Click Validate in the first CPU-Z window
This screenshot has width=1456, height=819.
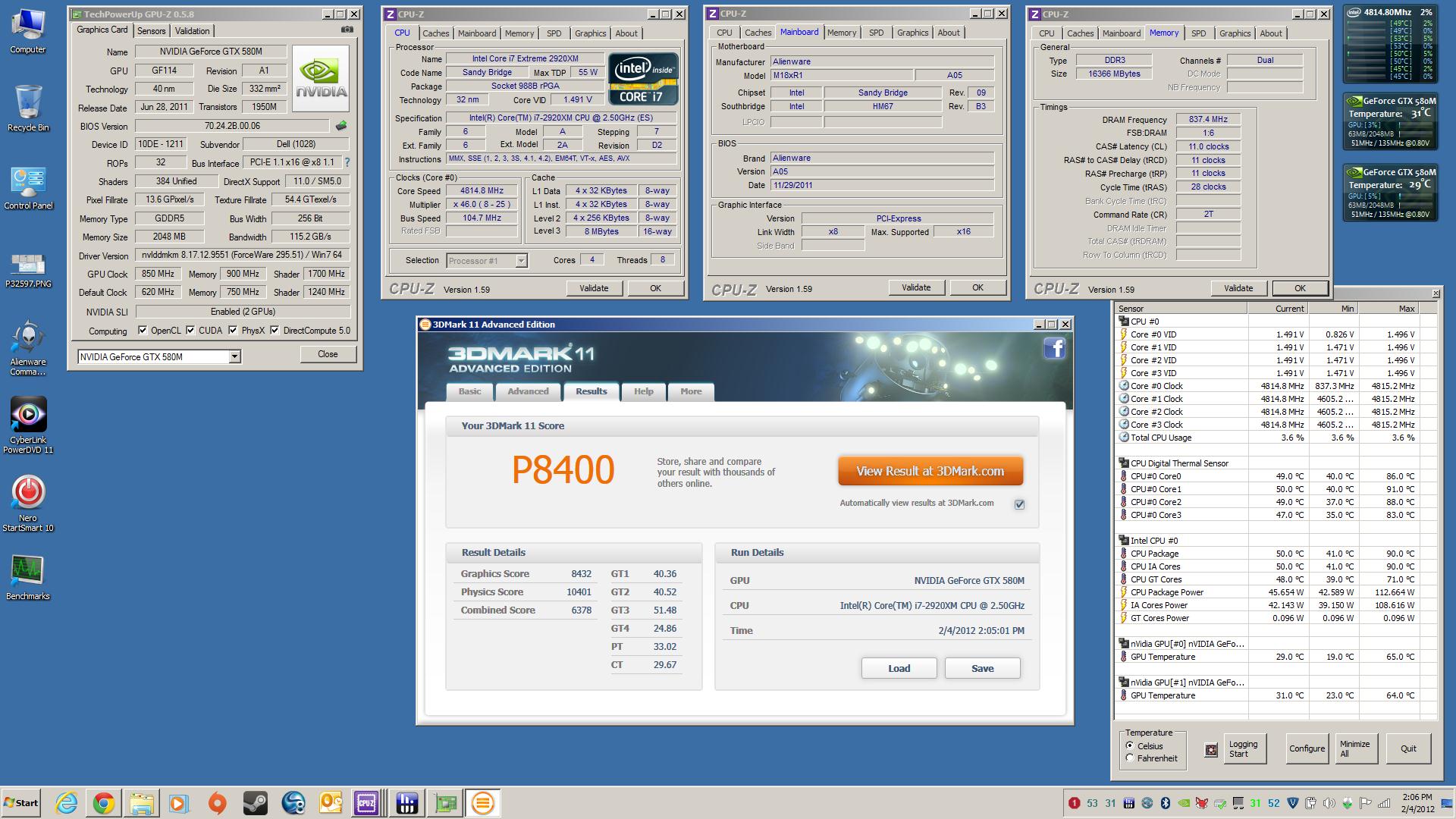[x=594, y=288]
